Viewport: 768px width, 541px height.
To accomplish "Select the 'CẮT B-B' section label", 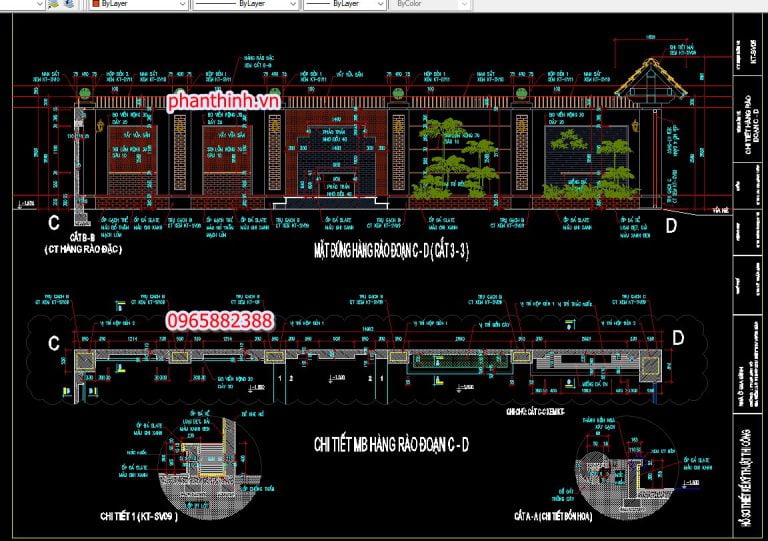I will [82, 238].
